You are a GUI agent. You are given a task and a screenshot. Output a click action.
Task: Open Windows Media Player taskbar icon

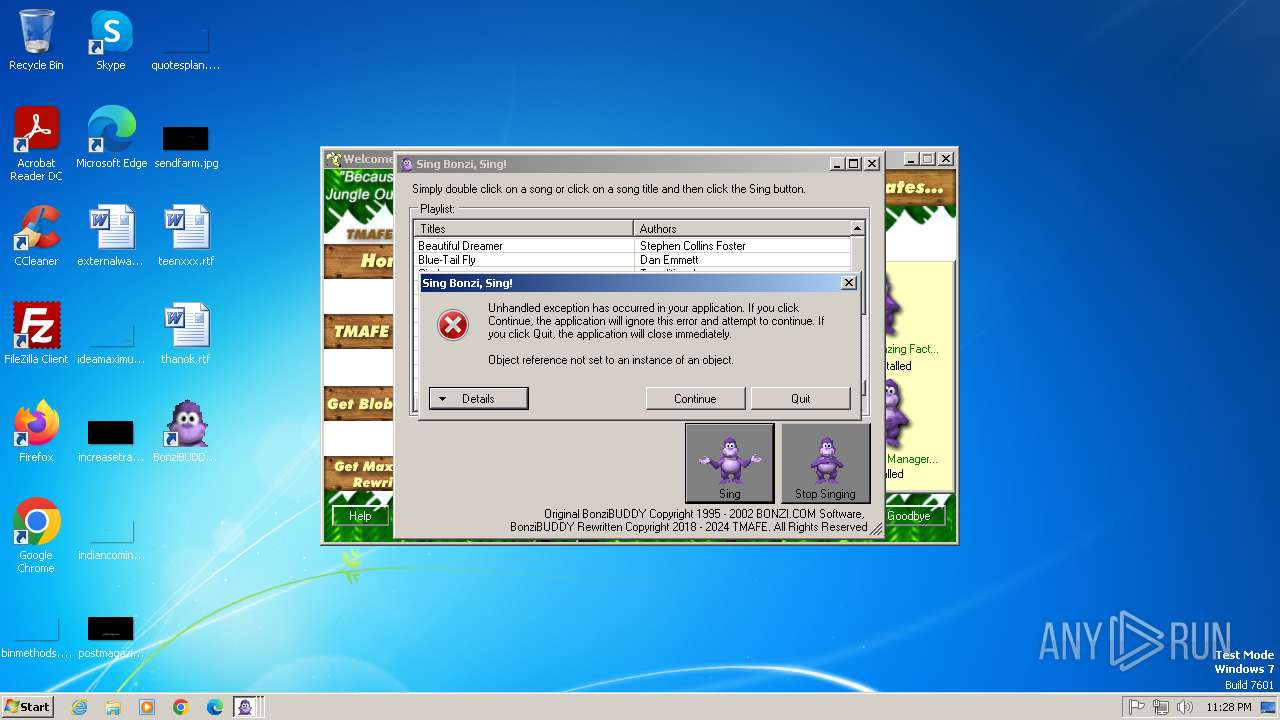[x=147, y=707]
